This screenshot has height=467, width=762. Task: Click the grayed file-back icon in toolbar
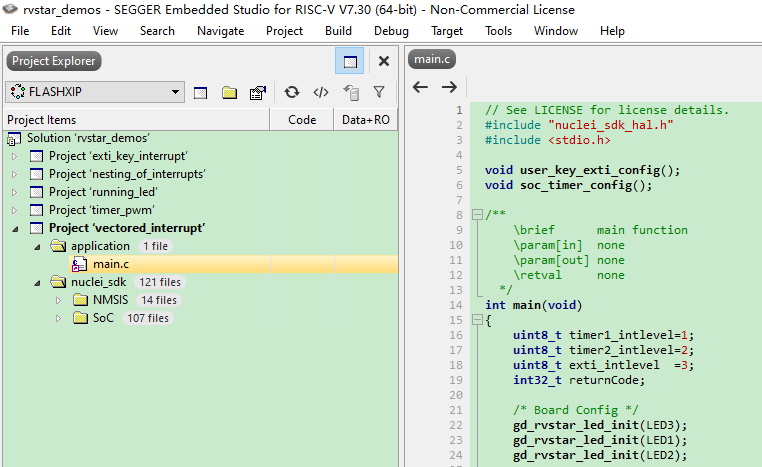pos(351,92)
